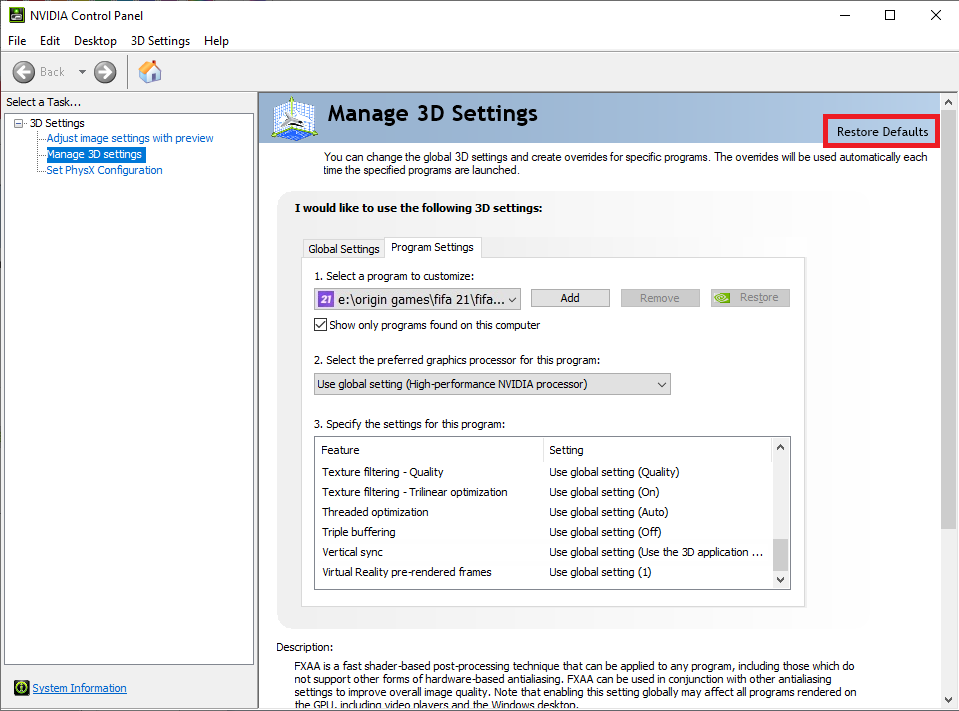Select Manage 3D settings in the tree
Image resolution: width=959 pixels, height=711 pixels.
pos(95,154)
